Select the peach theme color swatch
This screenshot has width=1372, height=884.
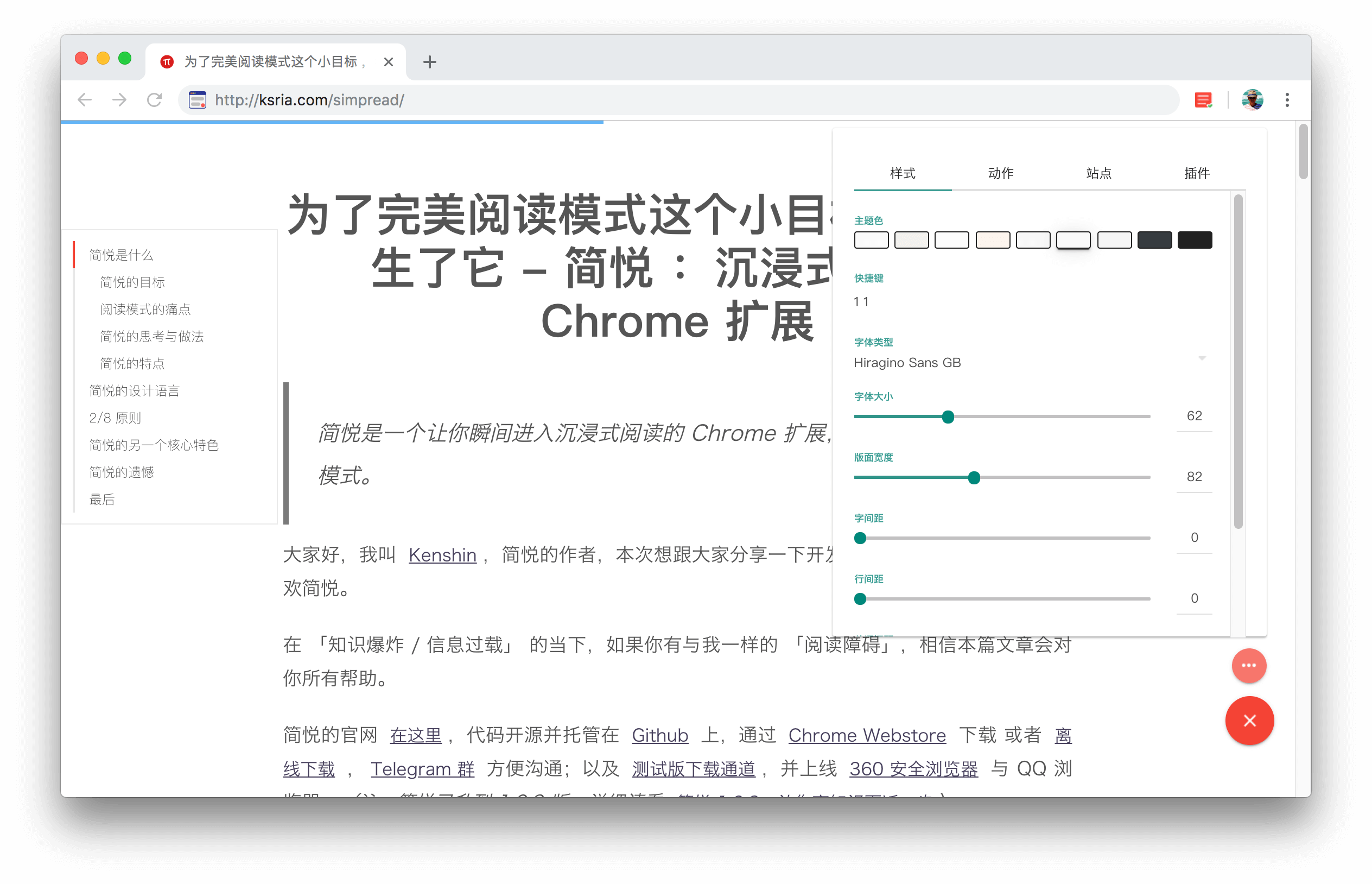(x=993, y=240)
